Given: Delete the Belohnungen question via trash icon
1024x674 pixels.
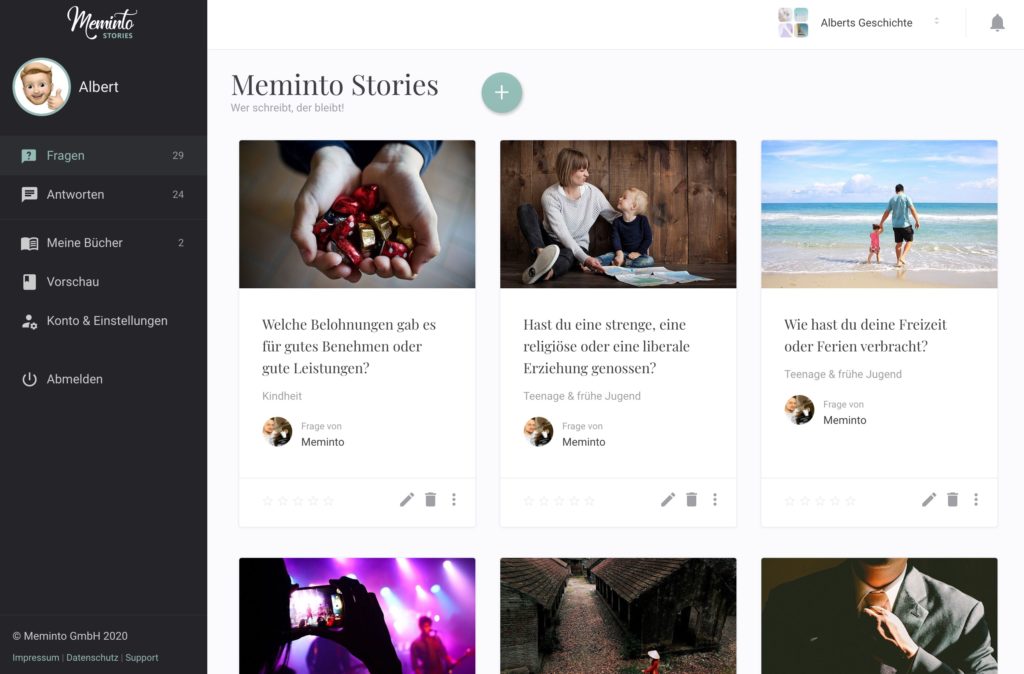Looking at the screenshot, I should [430, 500].
